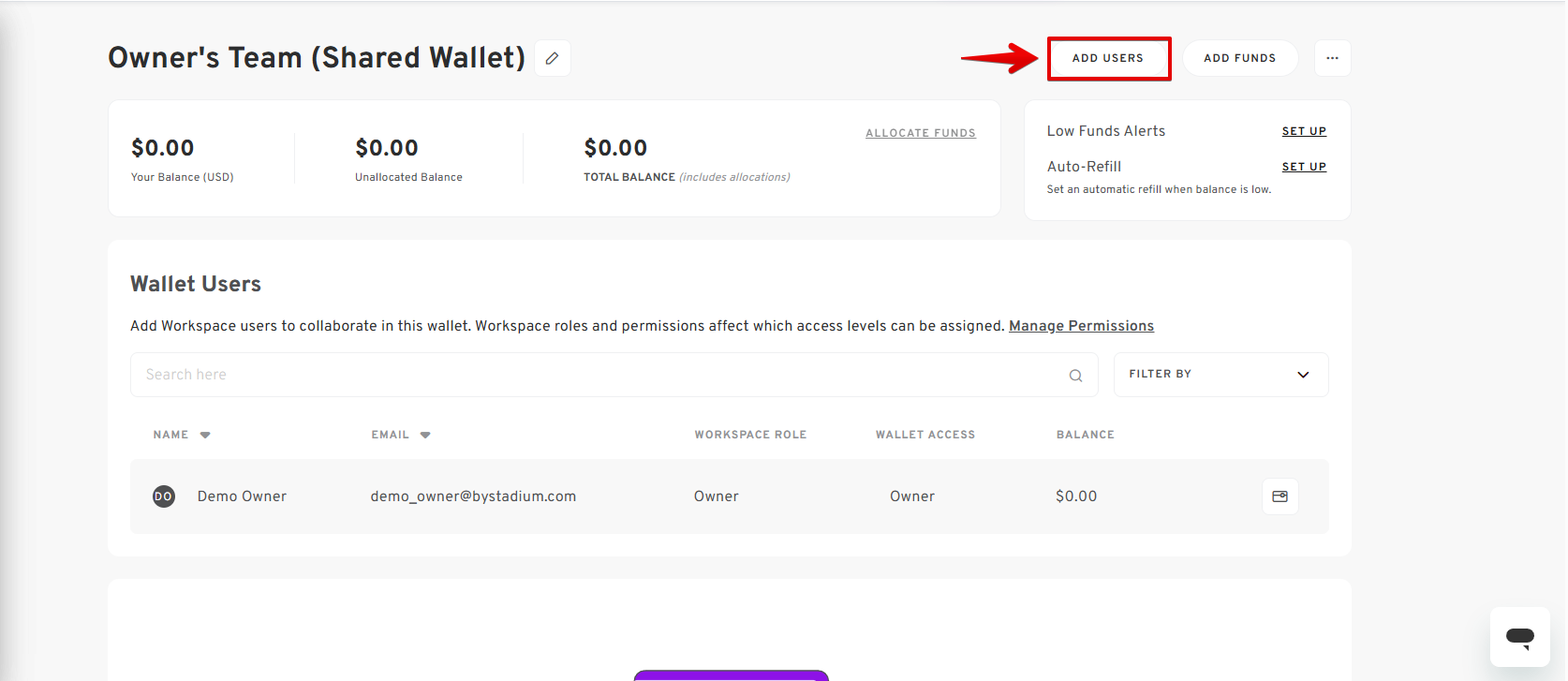Select the Demo Owner name in table
The height and width of the screenshot is (681, 1568).
click(242, 496)
